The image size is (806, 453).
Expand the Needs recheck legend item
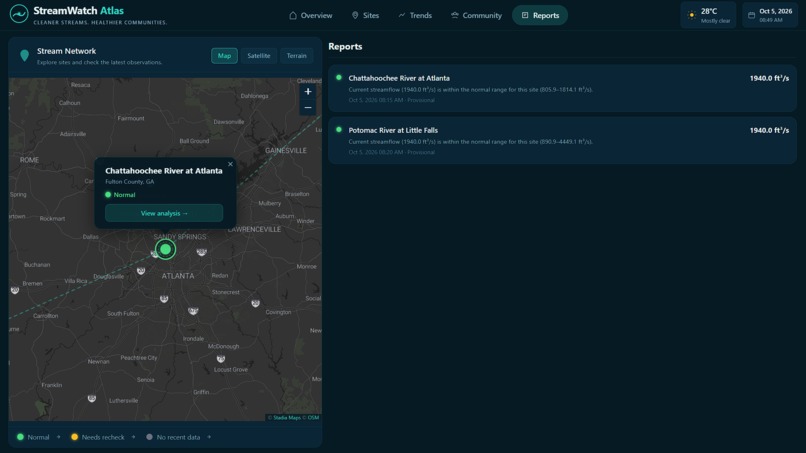pyautogui.click(x=104, y=437)
